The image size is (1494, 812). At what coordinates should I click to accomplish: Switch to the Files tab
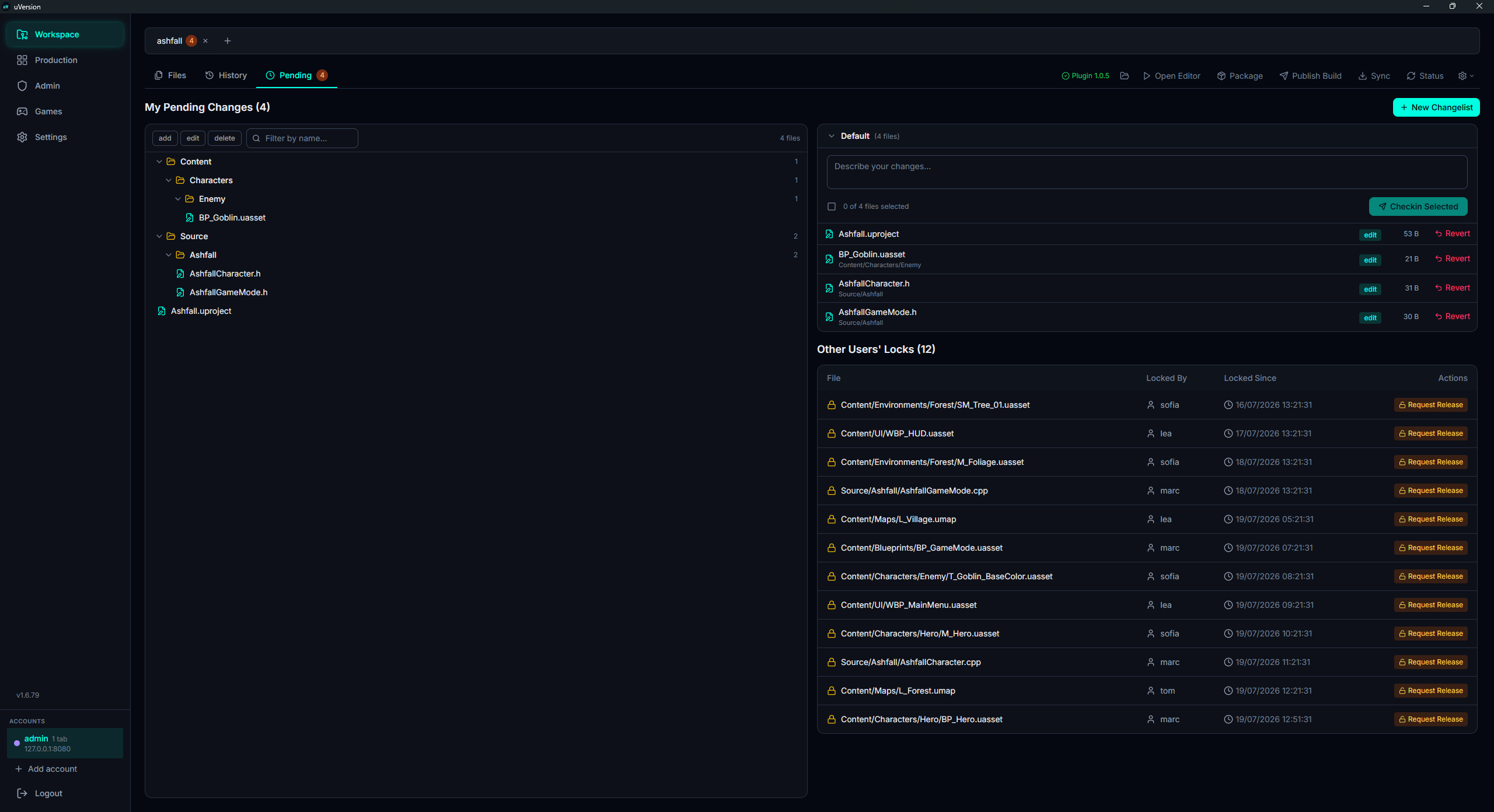(x=170, y=75)
